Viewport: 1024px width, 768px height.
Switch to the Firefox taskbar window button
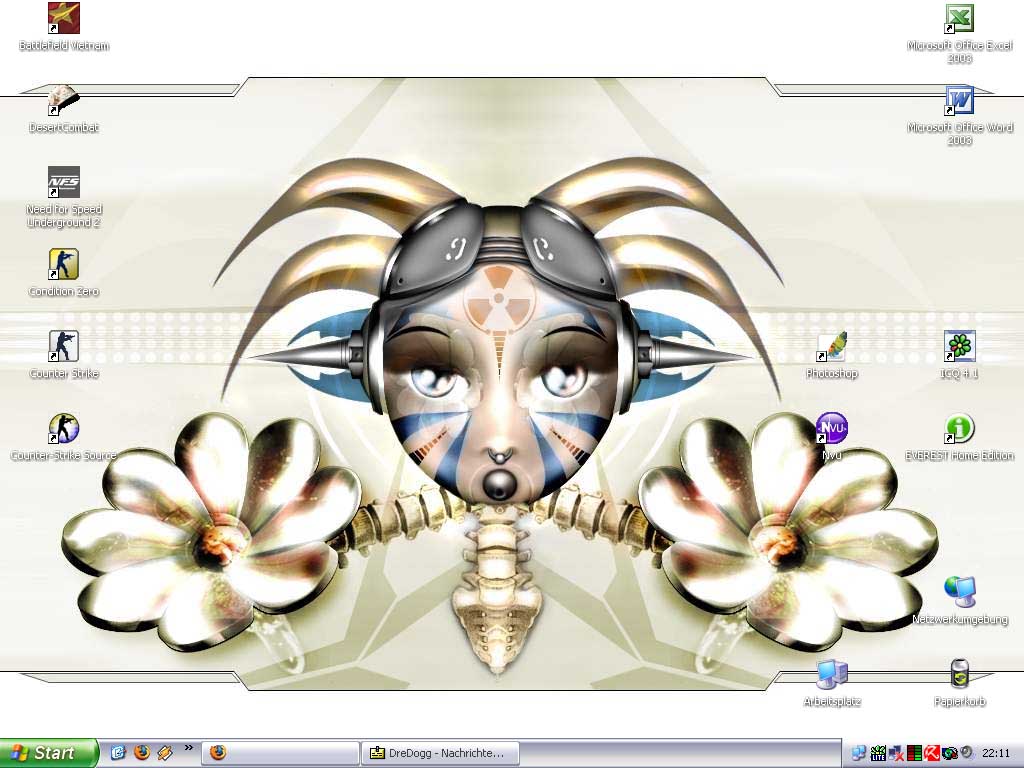(x=280, y=753)
